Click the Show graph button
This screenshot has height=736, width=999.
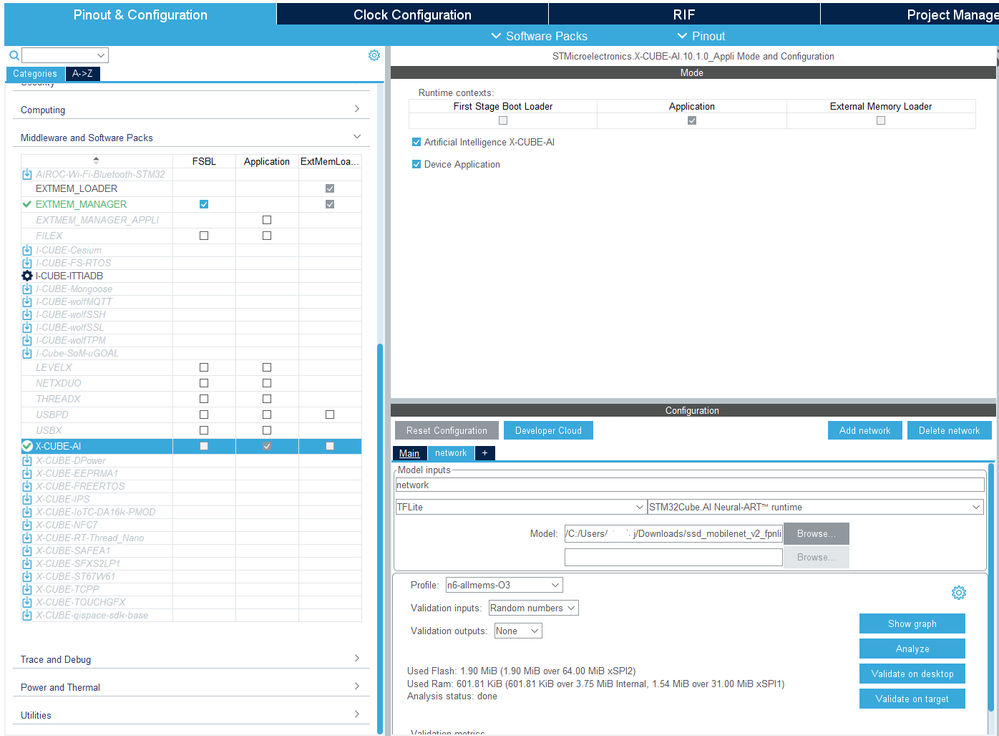912,624
